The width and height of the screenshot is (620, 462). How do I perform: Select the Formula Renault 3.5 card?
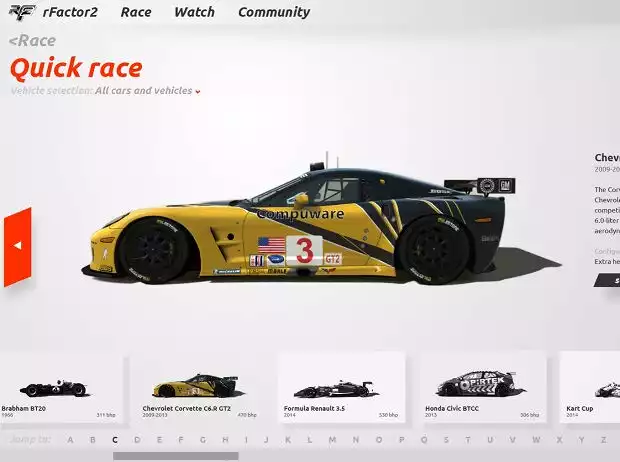342,388
